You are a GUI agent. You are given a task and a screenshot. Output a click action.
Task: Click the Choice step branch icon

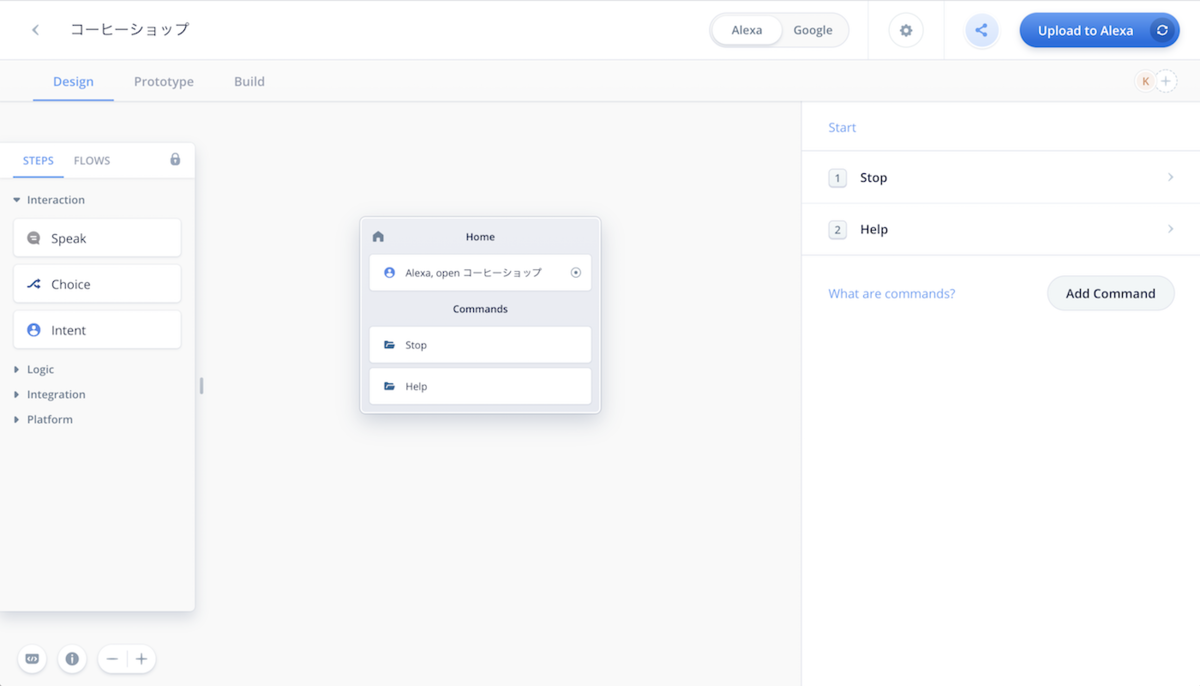(x=34, y=284)
